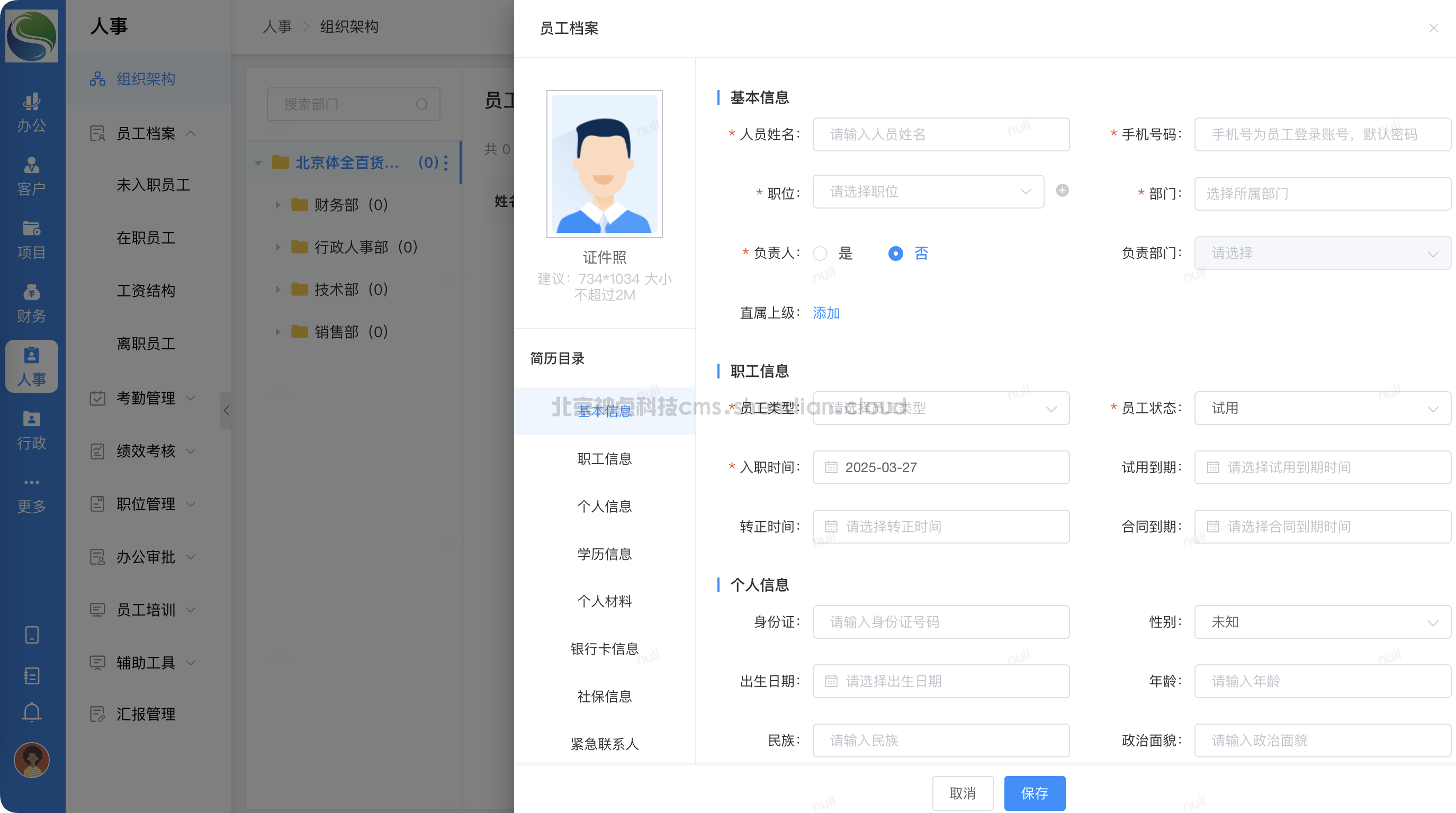Click the notification bell icon
Image resolution: width=1456 pixels, height=813 pixels.
(32, 712)
